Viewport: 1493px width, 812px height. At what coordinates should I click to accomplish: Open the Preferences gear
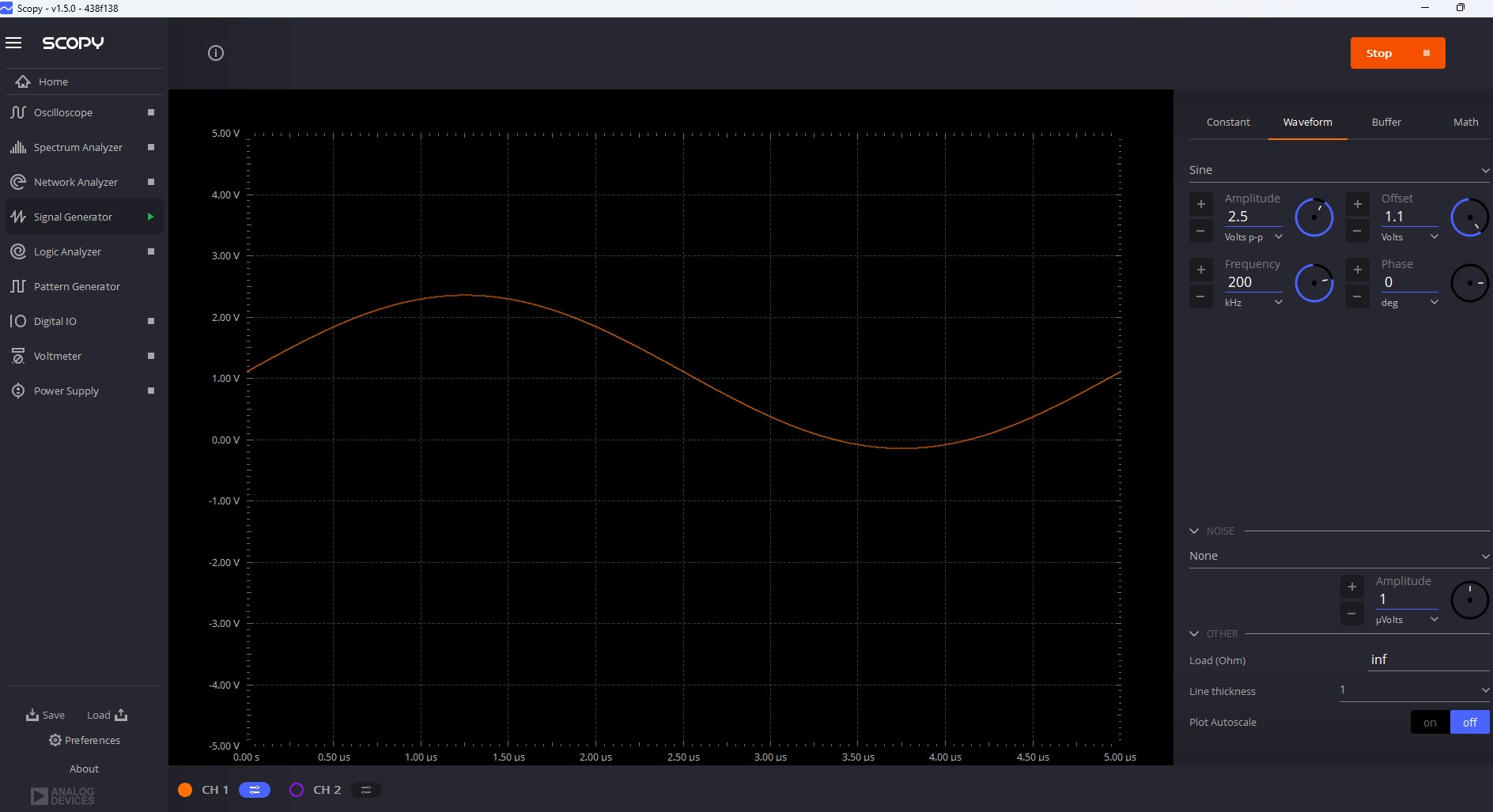(55, 740)
